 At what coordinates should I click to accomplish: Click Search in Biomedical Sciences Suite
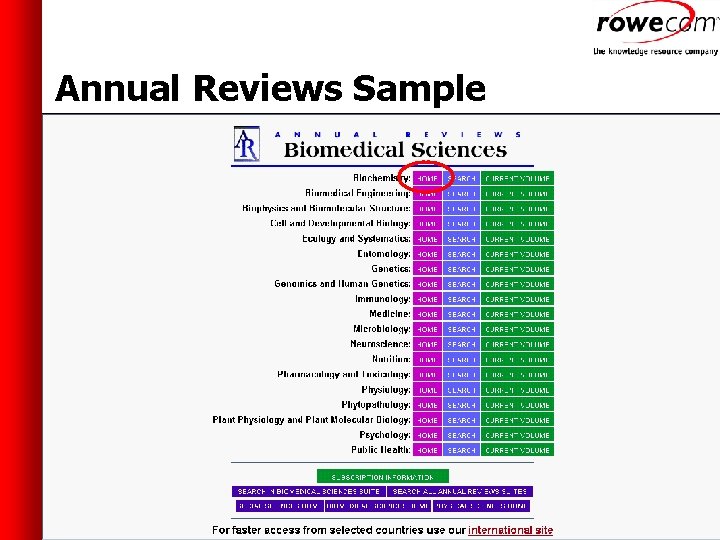(x=309, y=491)
